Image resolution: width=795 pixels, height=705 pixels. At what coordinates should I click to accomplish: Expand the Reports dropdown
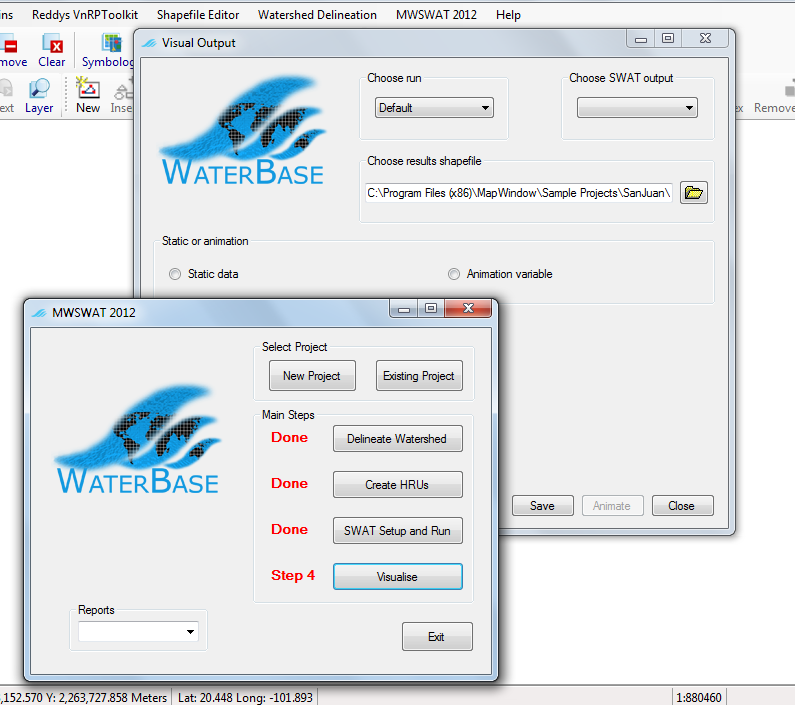click(x=138, y=632)
